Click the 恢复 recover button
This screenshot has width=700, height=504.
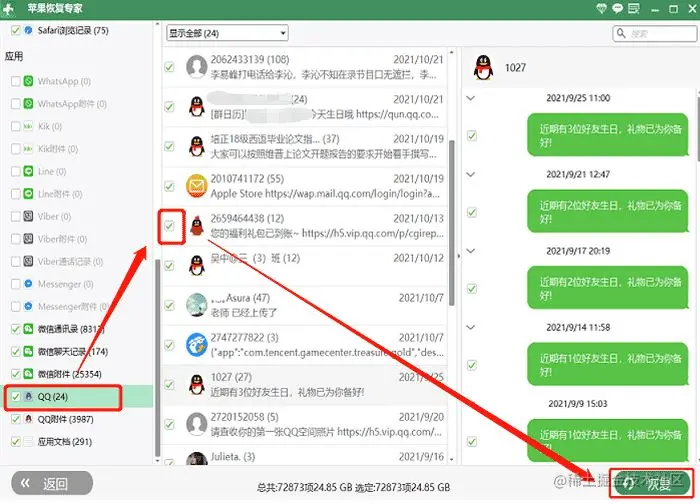(x=651, y=483)
